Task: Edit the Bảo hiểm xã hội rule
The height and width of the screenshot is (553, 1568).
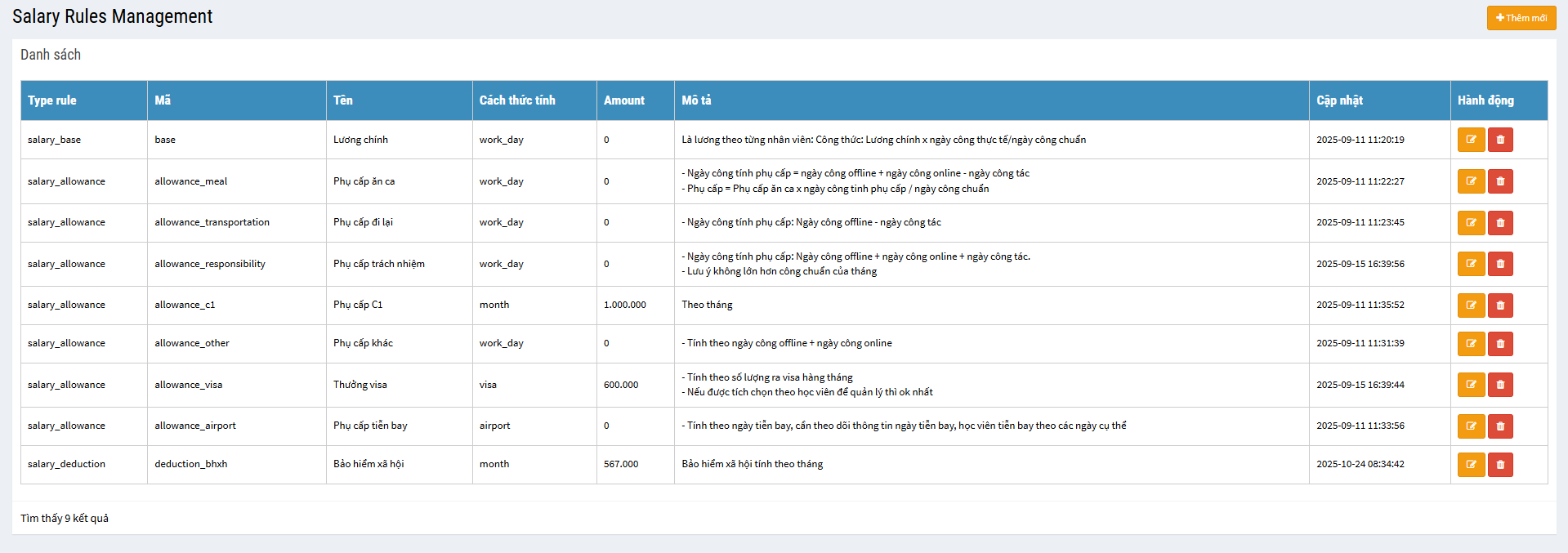Action: click(x=1471, y=465)
